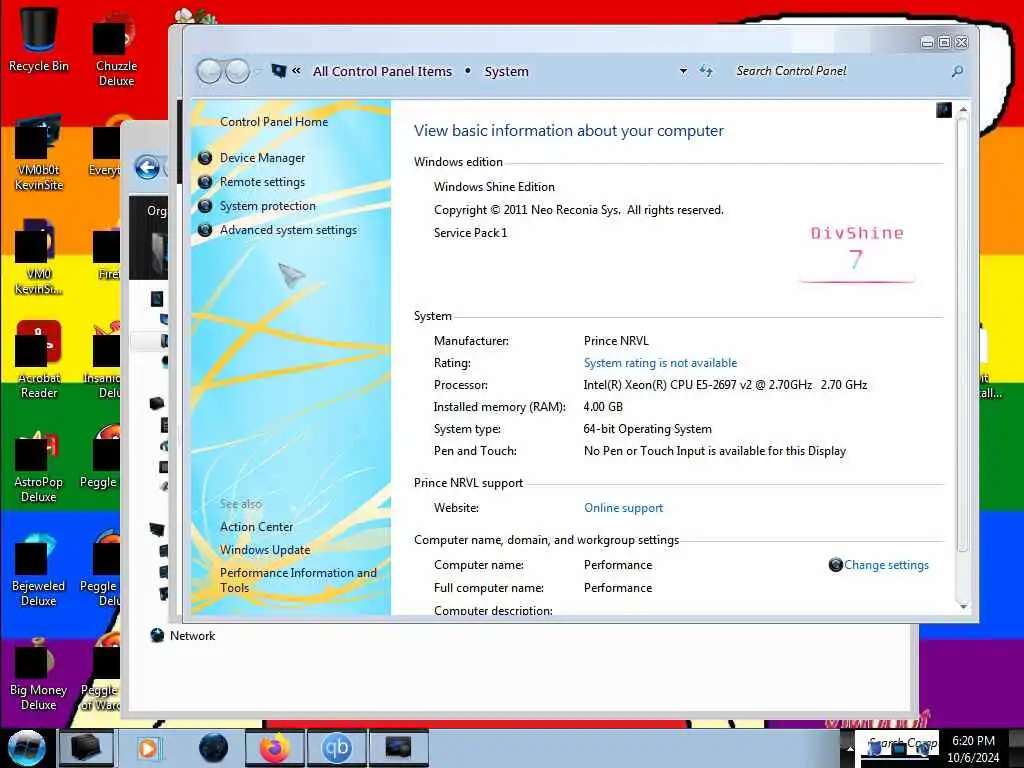Open Advanced system settings
Image resolution: width=1024 pixels, height=768 pixels.
coord(288,230)
